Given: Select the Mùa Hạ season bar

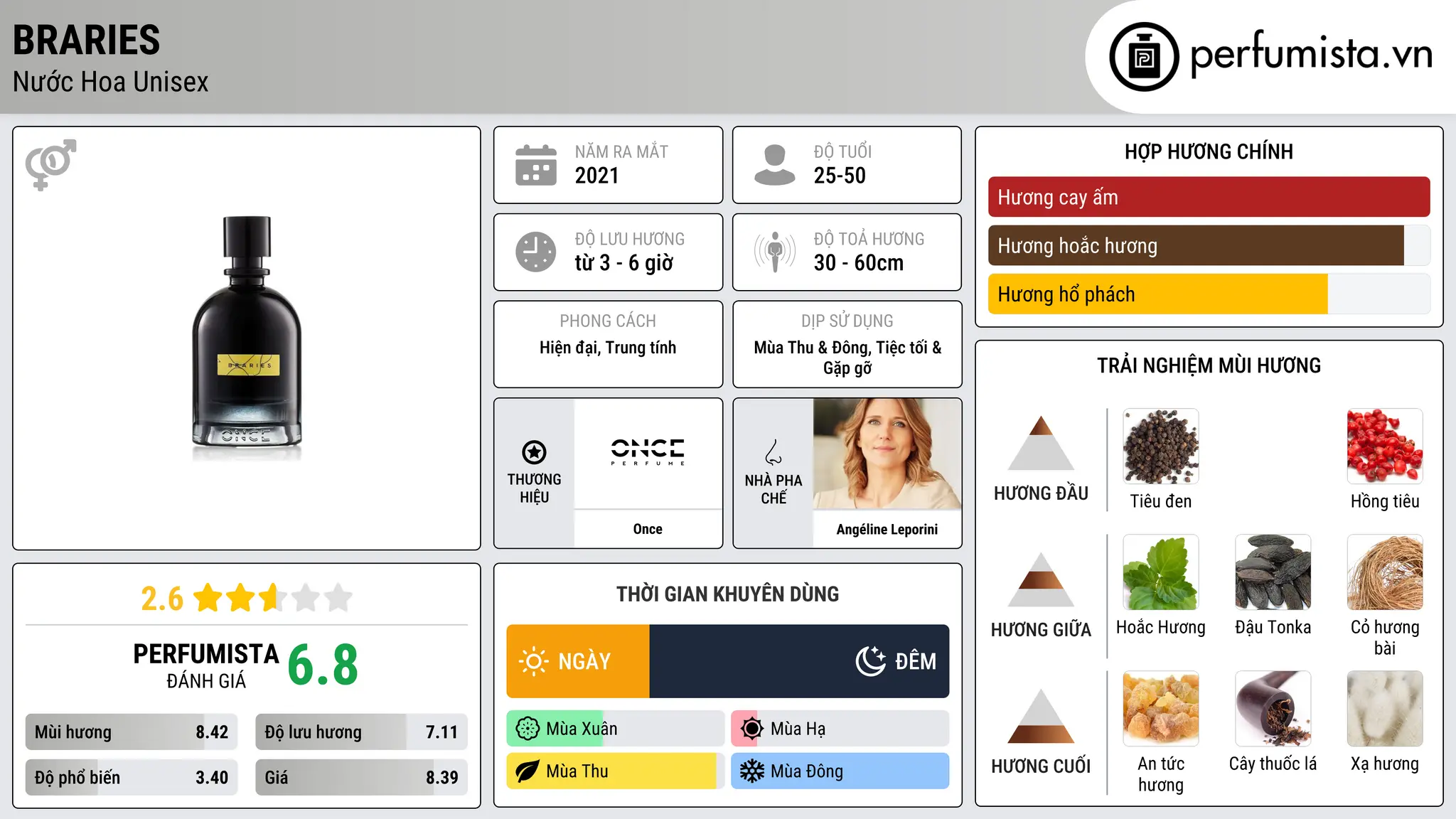Looking at the screenshot, I should click(x=840, y=728).
